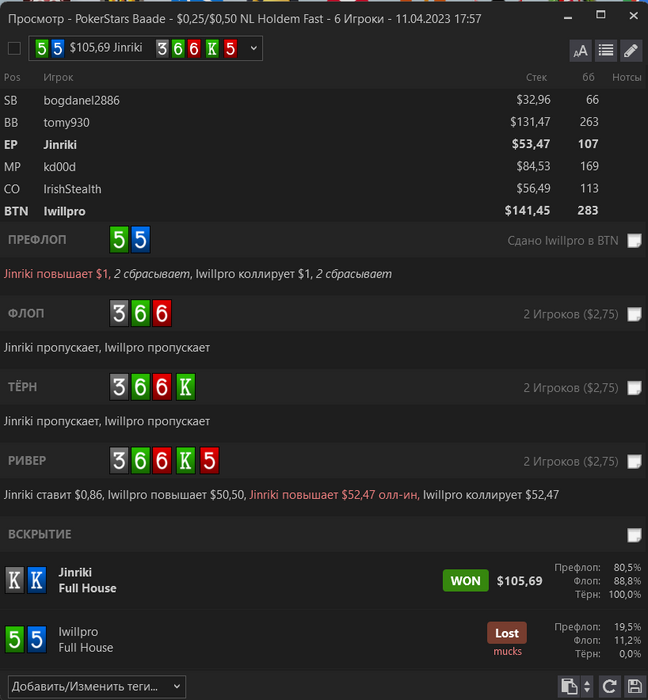Open the Добавить/Изменить теги dropdown

pyautogui.click(x=96, y=686)
